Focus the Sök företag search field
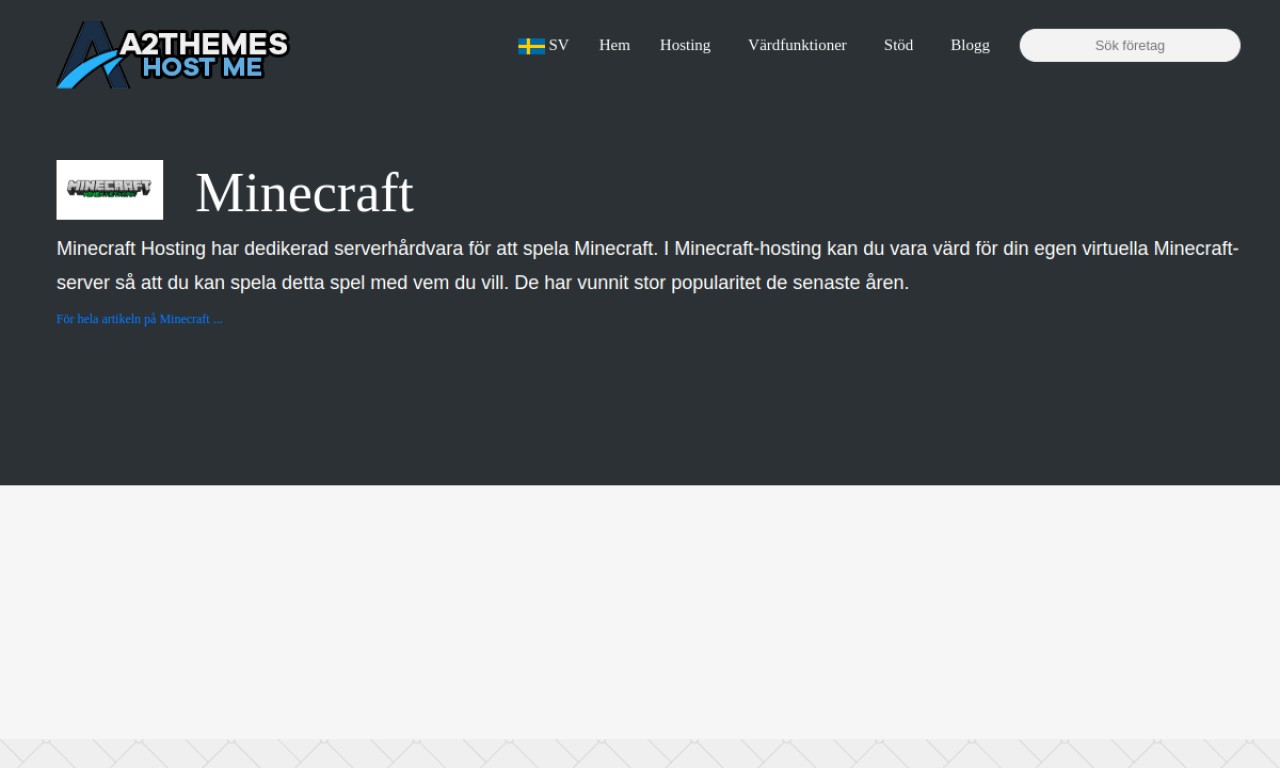This screenshot has width=1280, height=768. click(x=1130, y=45)
